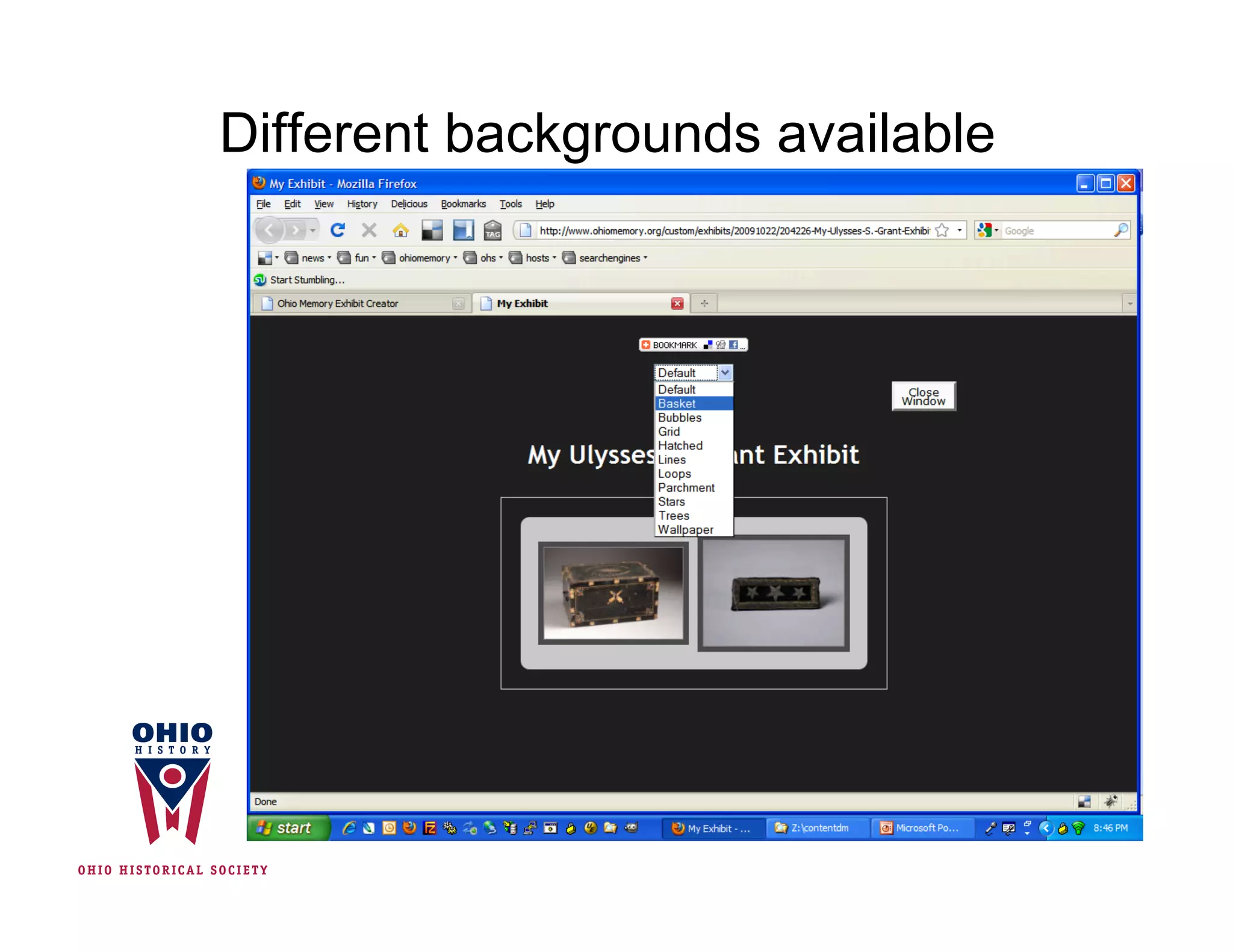Choose the Hatched background option

(x=694, y=446)
